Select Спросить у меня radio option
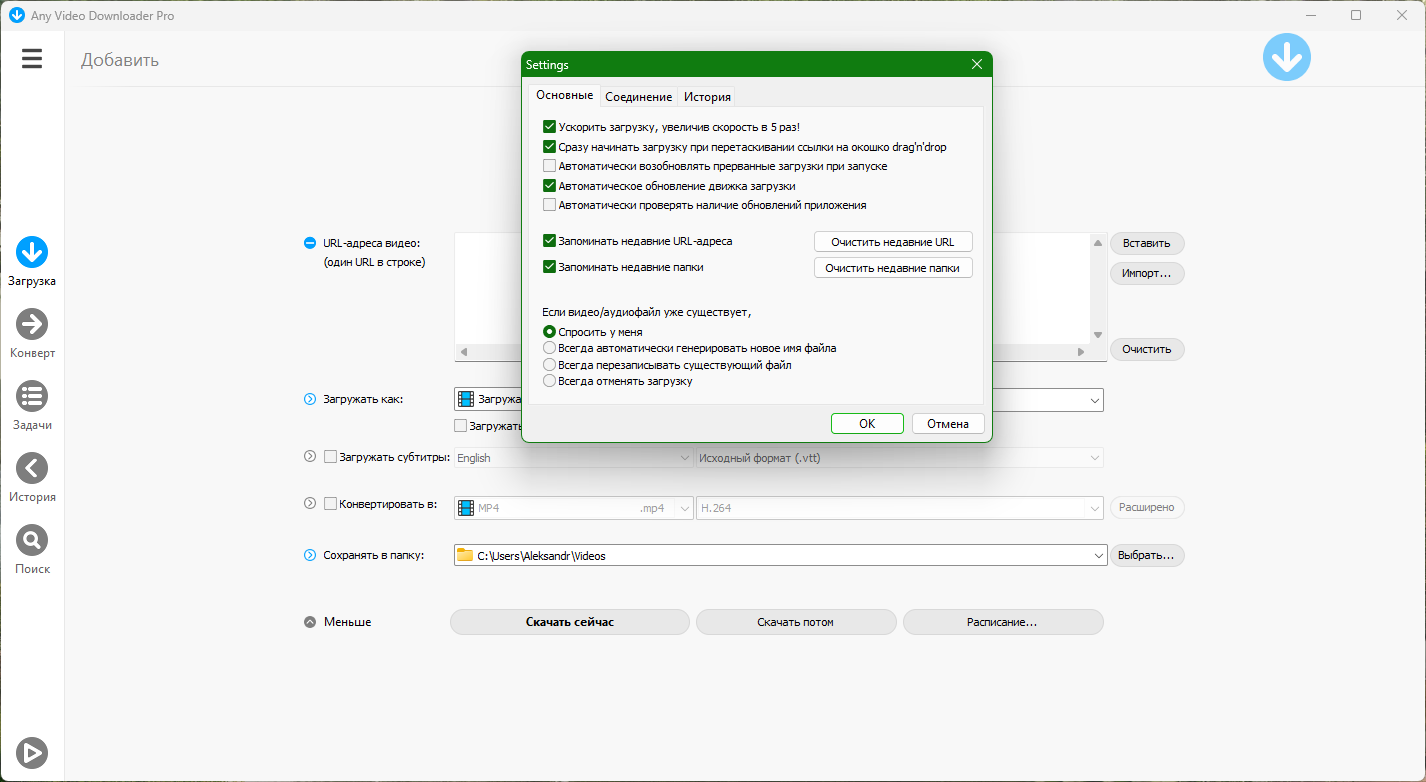Screen dimensions: 1426x782 (x=549, y=332)
